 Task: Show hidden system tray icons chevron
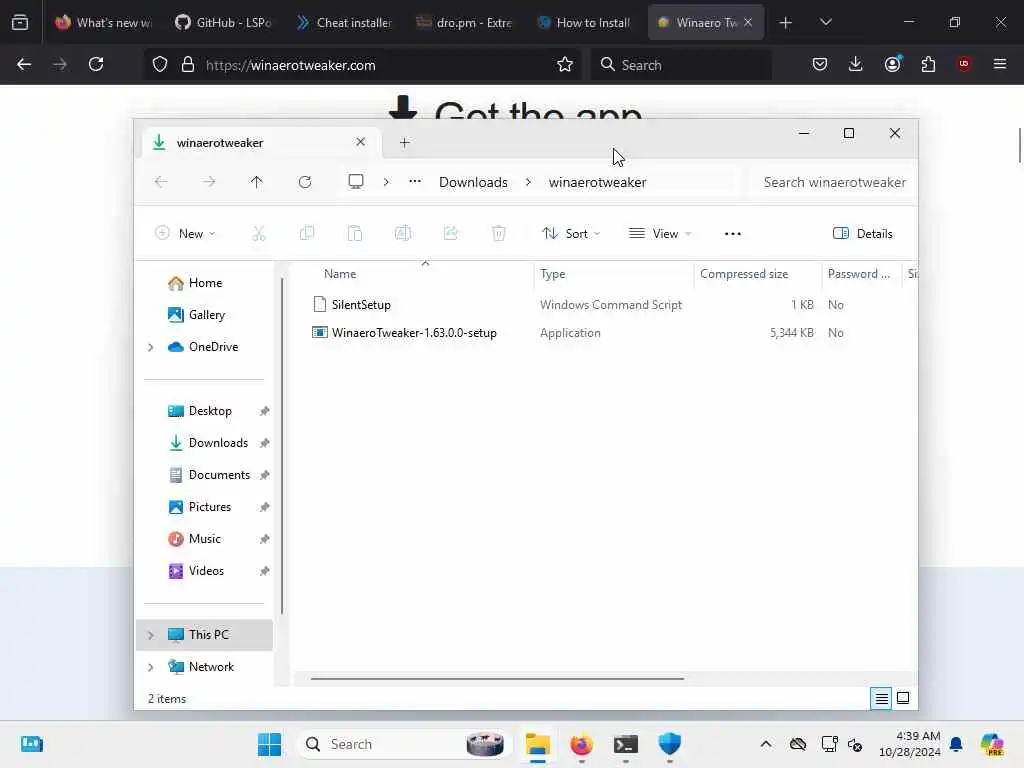(766, 744)
